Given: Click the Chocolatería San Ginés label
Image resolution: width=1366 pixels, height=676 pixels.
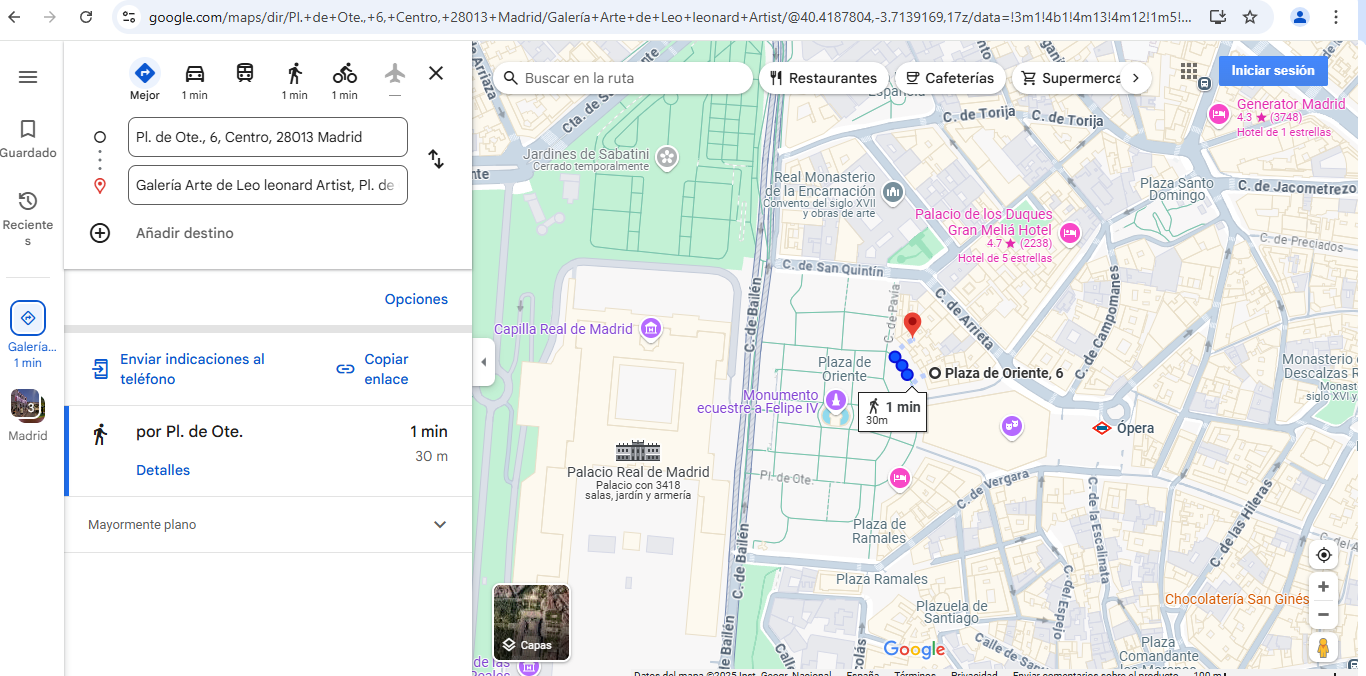Looking at the screenshot, I should [1237, 599].
